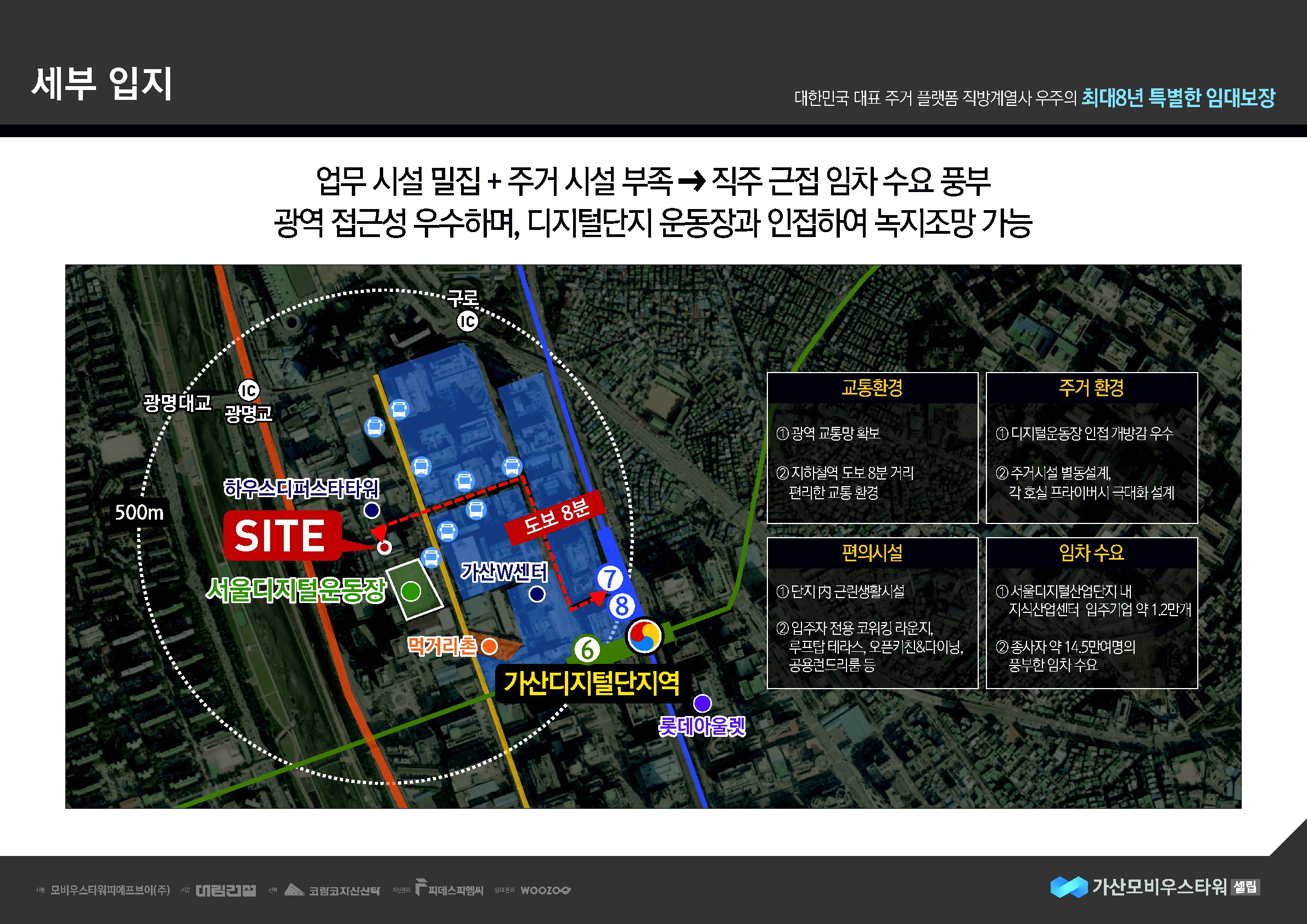Click the WOOZOO logo in footer

(x=545, y=891)
